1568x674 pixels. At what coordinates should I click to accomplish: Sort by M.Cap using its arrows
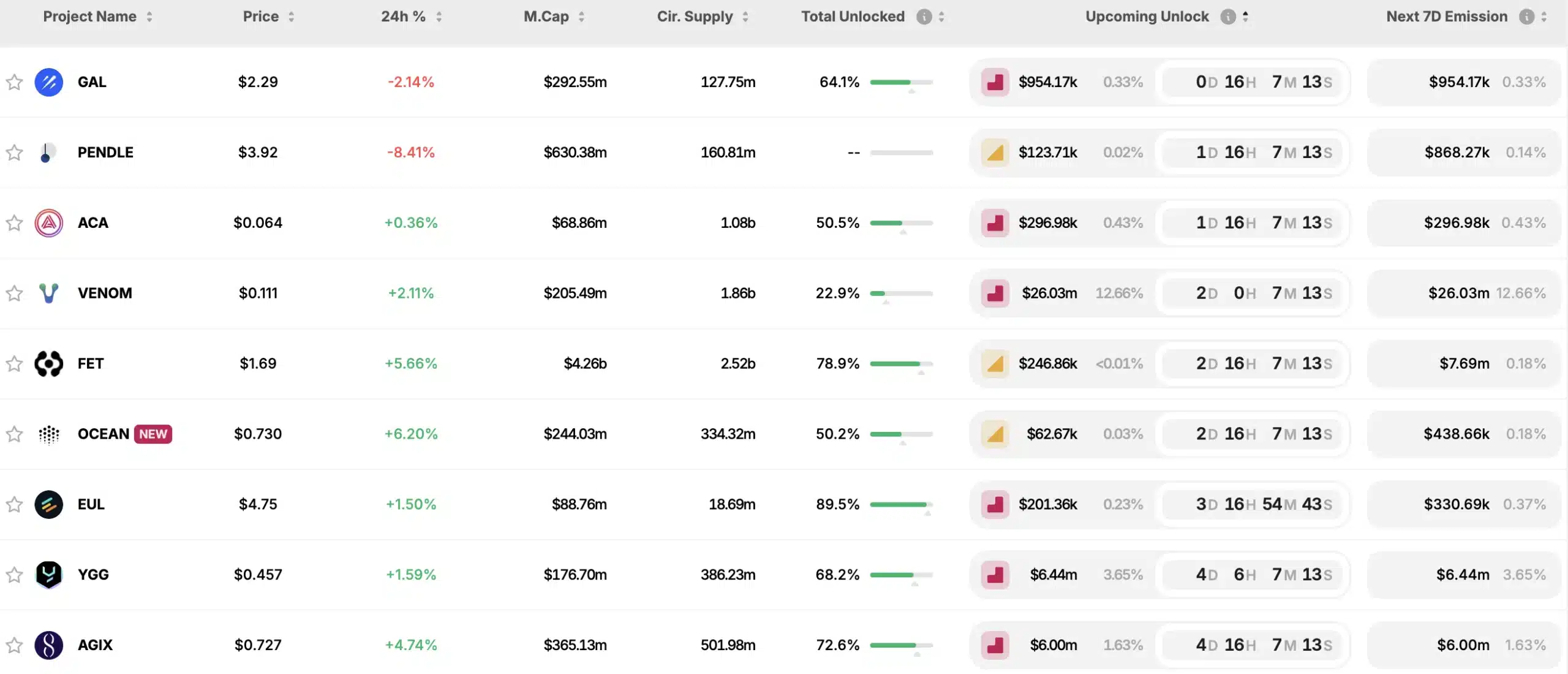pyautogui.click(x=581, y=17)
